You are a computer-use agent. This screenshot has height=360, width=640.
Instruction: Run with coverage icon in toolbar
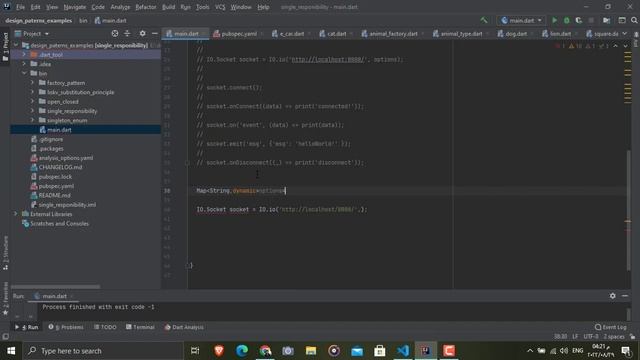click(579, 20)
